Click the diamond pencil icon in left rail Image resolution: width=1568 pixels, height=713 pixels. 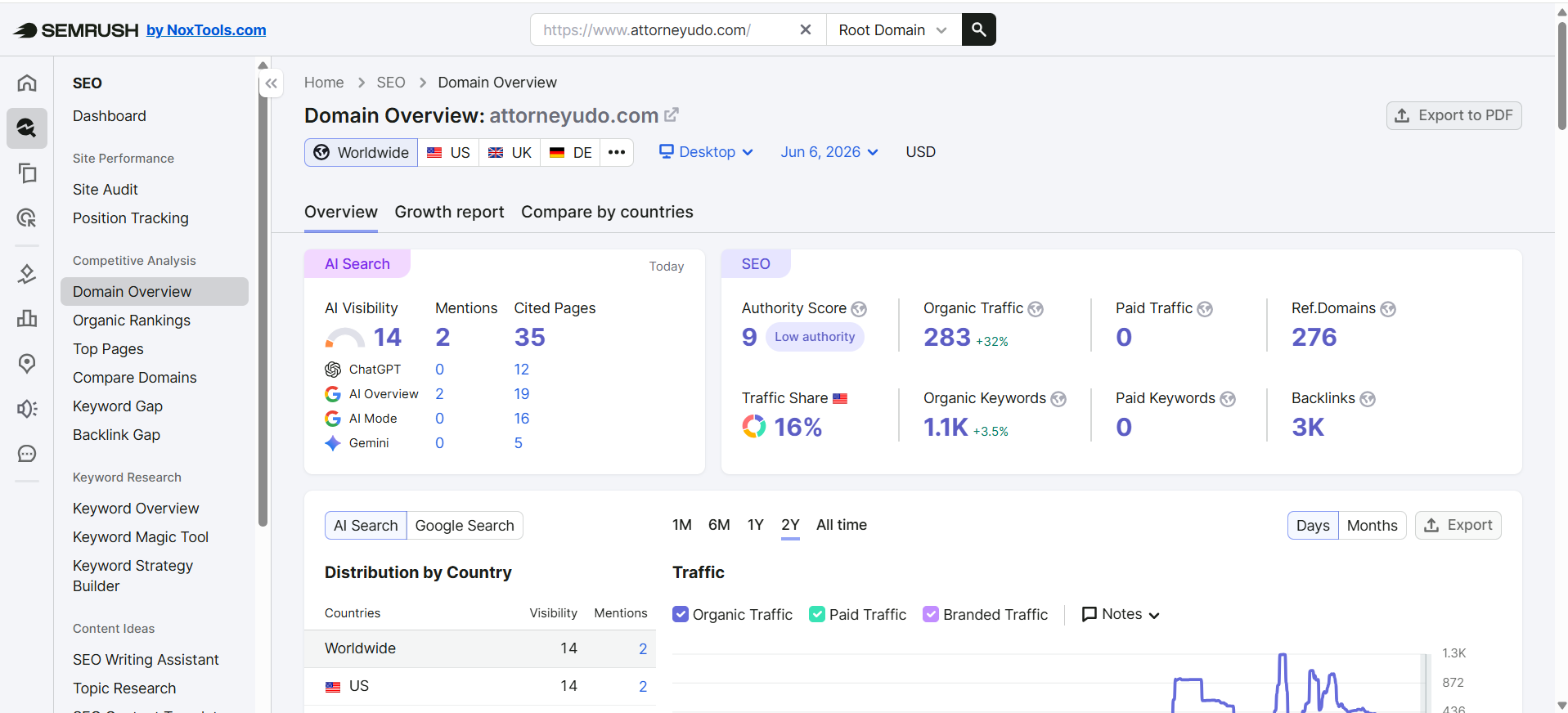pyautogui.click(x=27, y=274)
